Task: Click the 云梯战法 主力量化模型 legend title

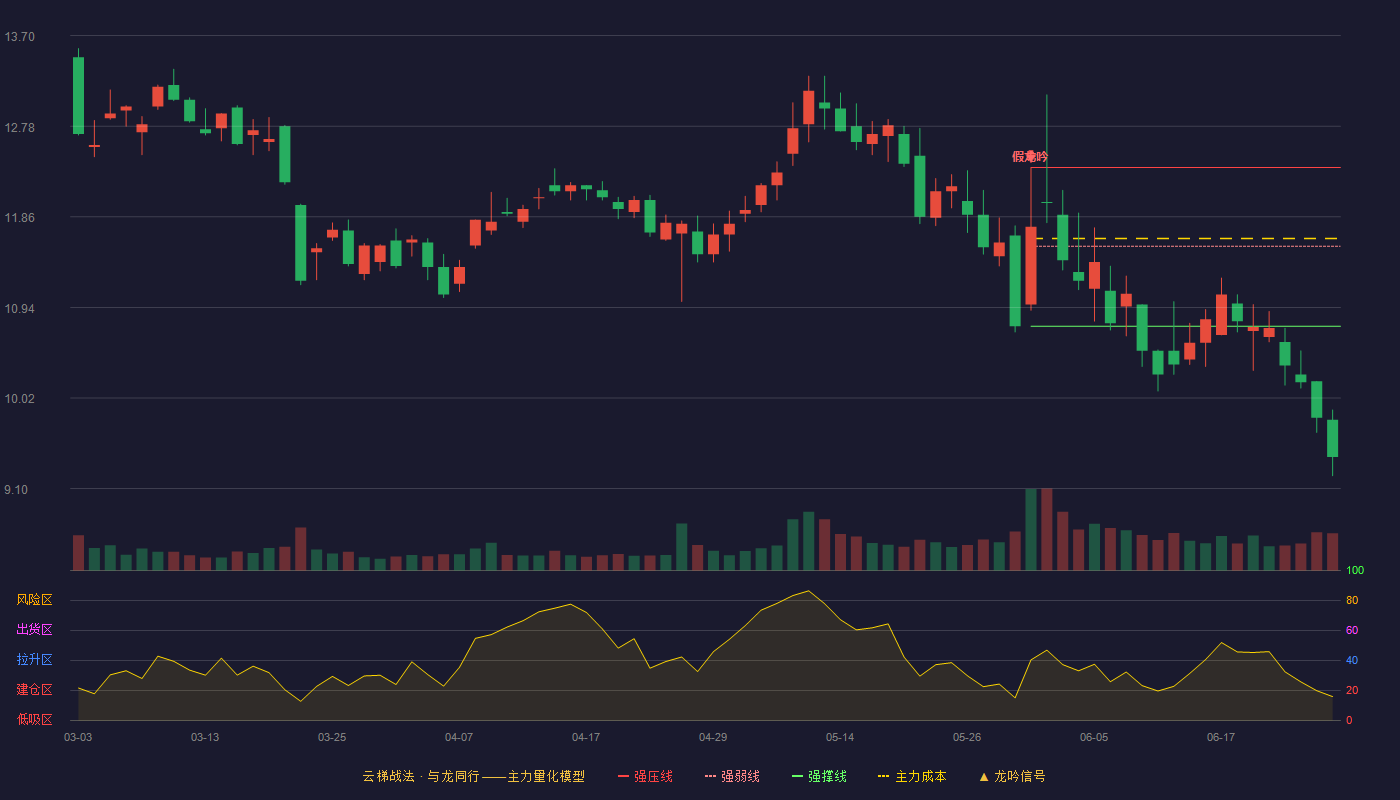Action: (x=473, y=776)
